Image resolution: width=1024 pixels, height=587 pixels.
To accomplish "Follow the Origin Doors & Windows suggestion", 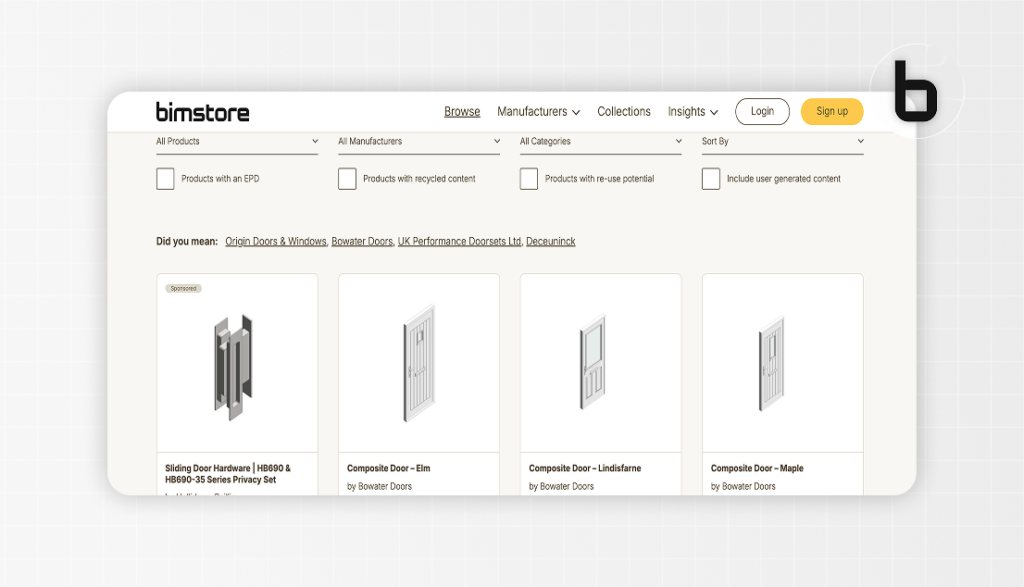I will (x=276, y=241).
